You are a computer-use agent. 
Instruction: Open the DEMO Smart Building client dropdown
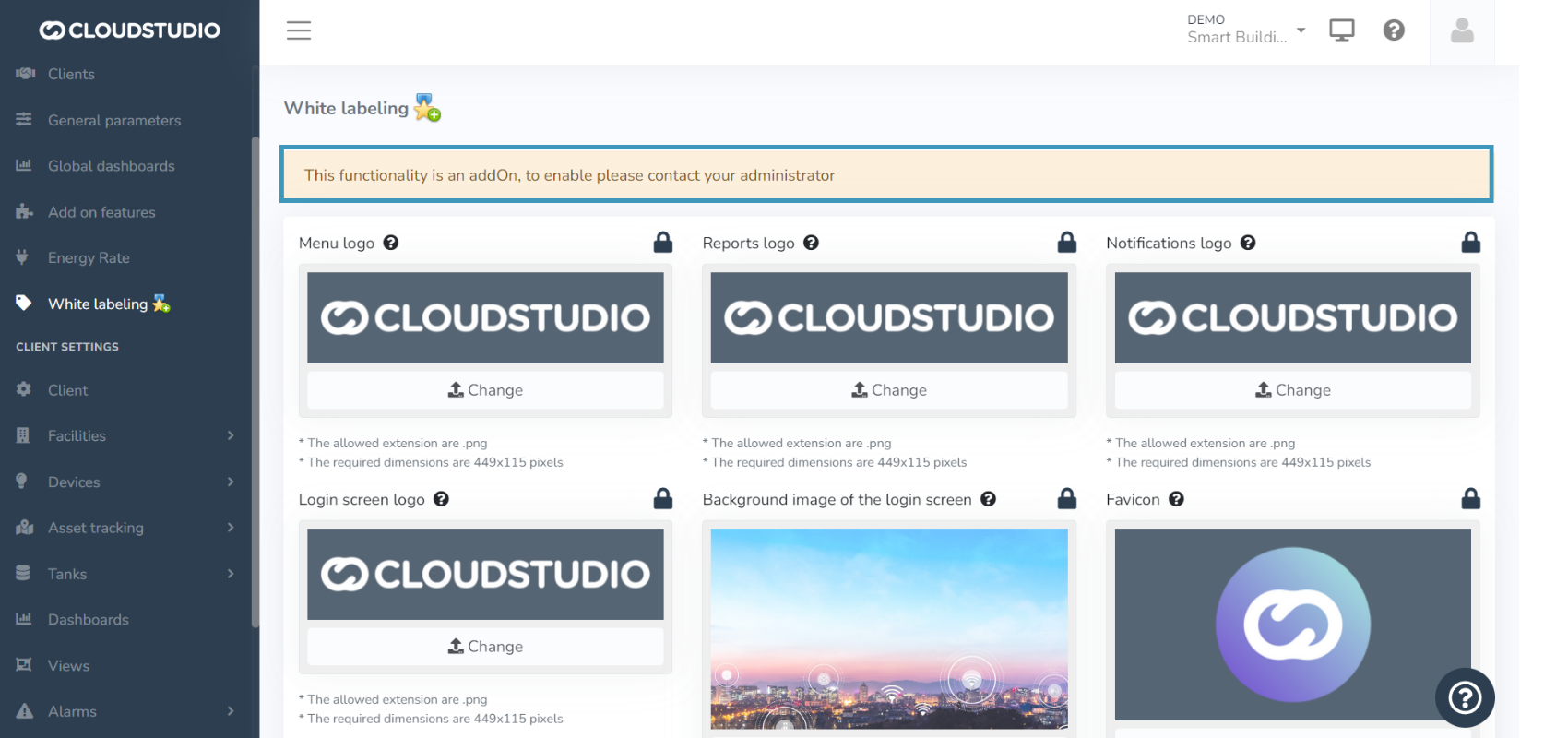(x=1245, y=30)
